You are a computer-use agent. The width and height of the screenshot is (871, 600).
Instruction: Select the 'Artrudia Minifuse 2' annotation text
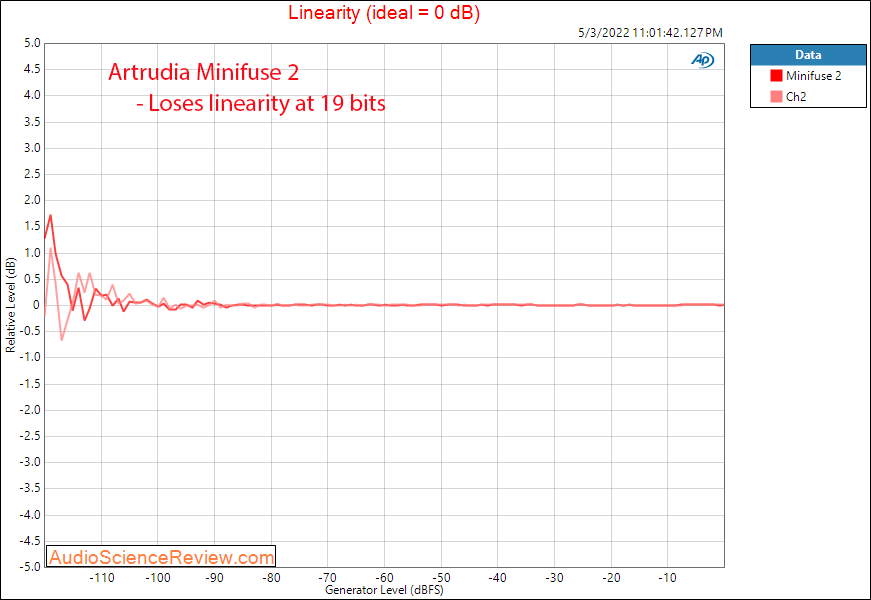[203, 72]
